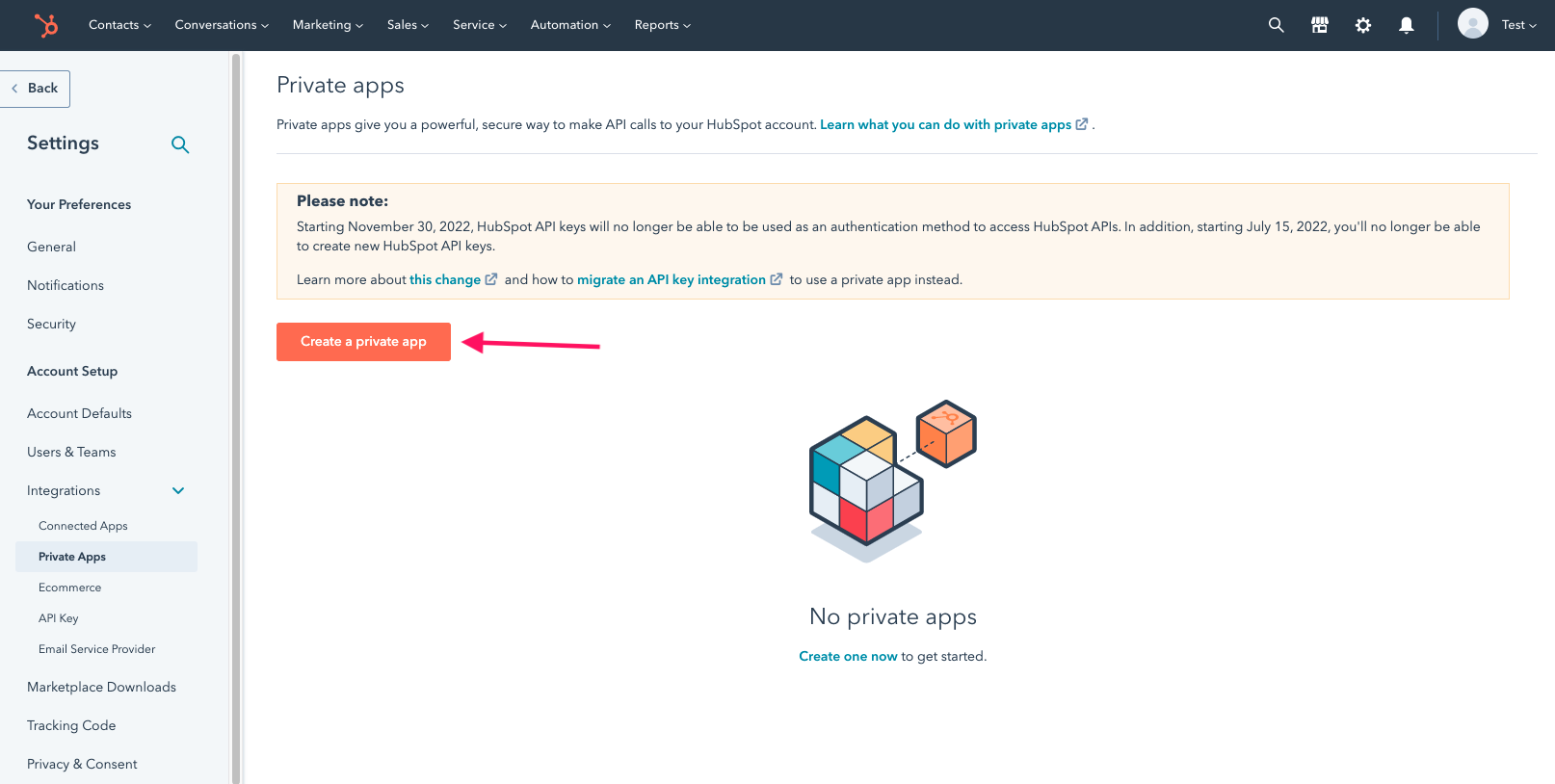
Task: Collapse the Integrations section chevron
Action: [178, 490]
